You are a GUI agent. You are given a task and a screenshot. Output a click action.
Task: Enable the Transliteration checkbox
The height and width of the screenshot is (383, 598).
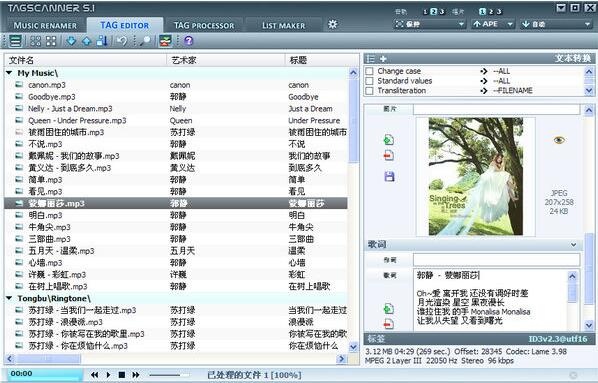point(369,91)
